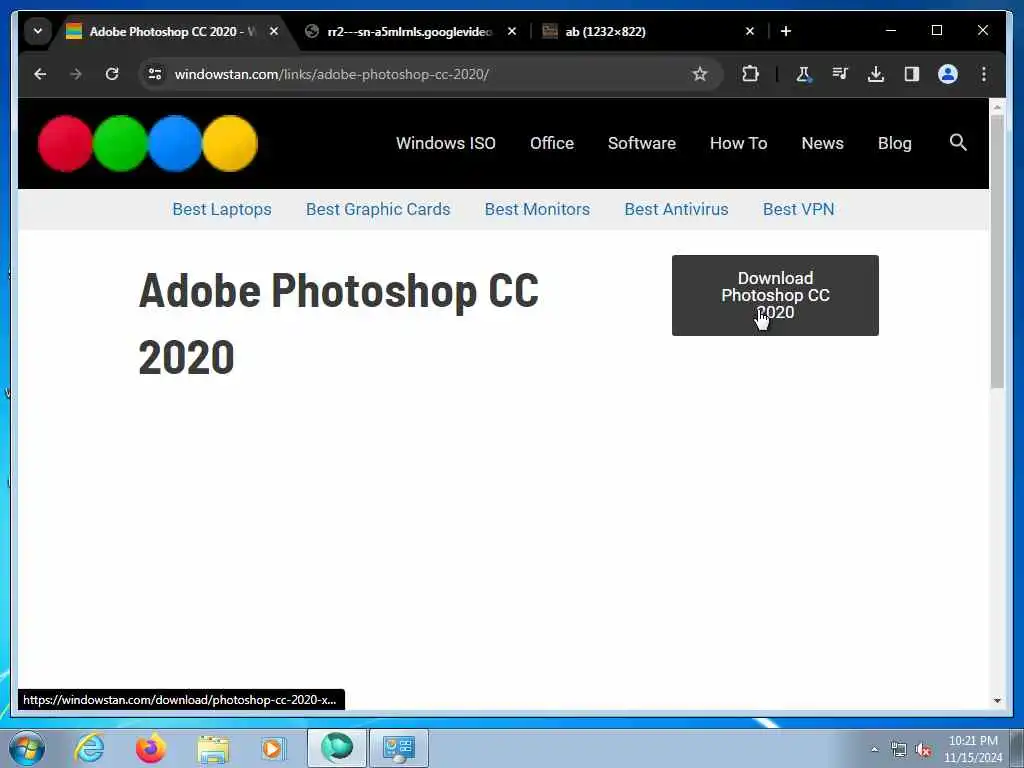Image resolution: width=1024 pixels, height=768 pixels.
Task: Open the Windows Start orb
Action: click(x=27, y=748)
